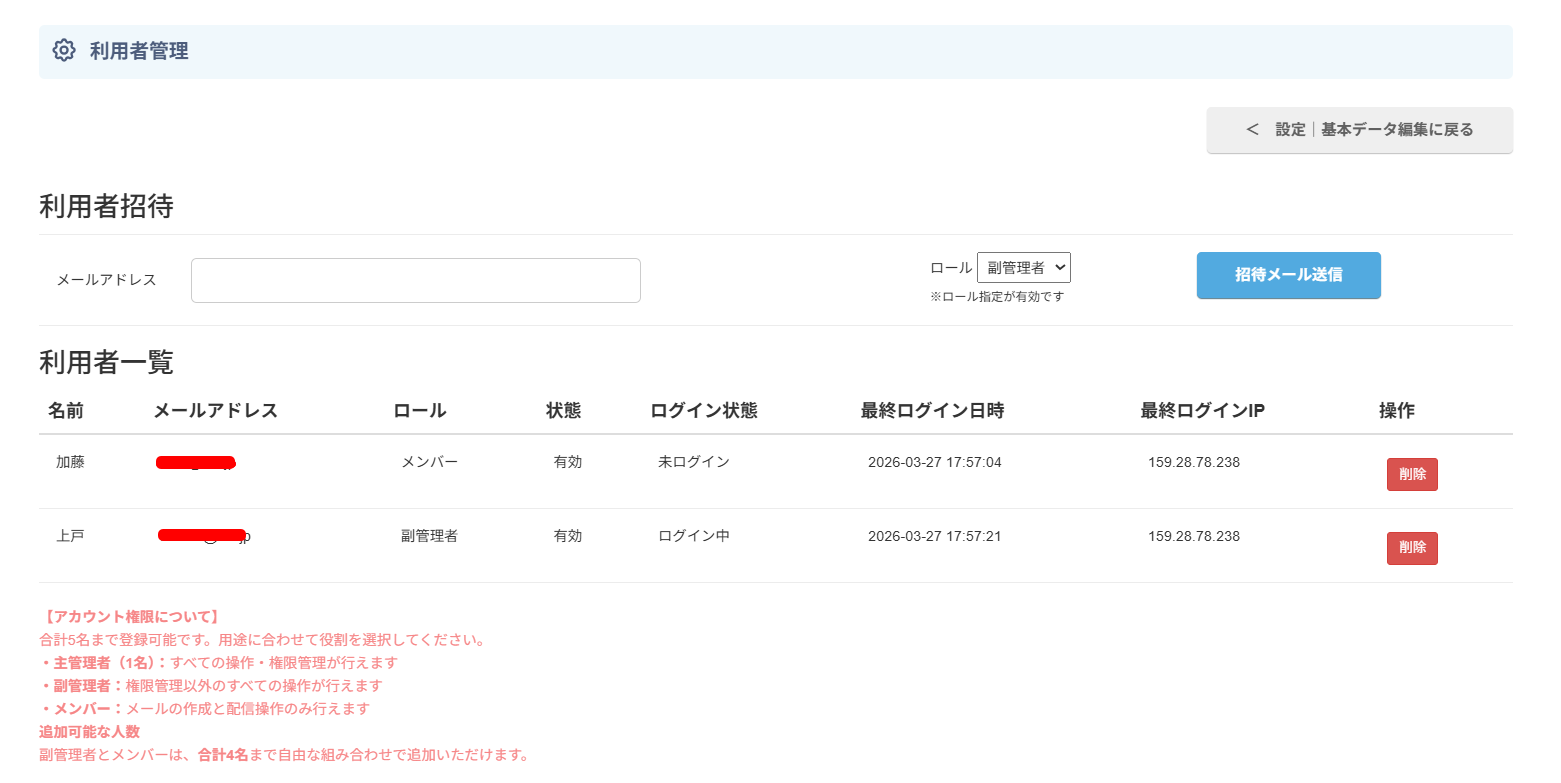Click the 未ログイン status for 加藤
This screenshot has height=783, width=1561.
(693, 462)
